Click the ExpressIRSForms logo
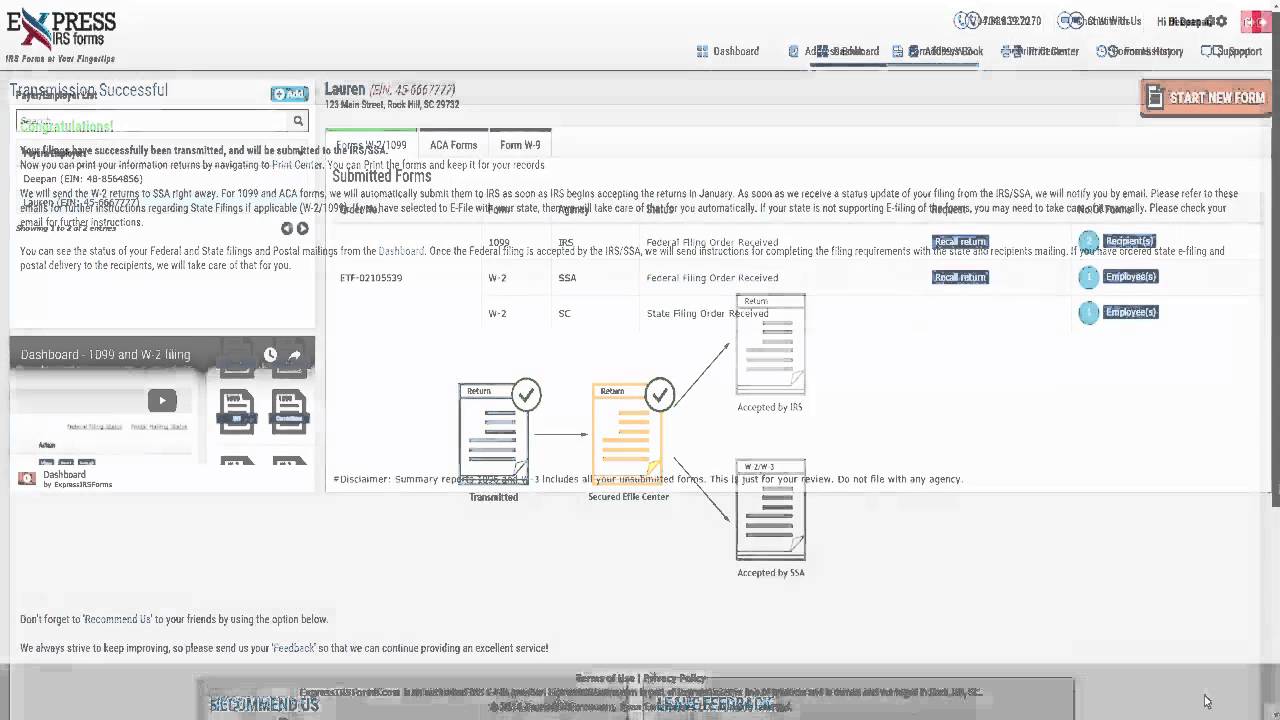Viewport: 1280px width, 720px height. [x=61, y=35]
